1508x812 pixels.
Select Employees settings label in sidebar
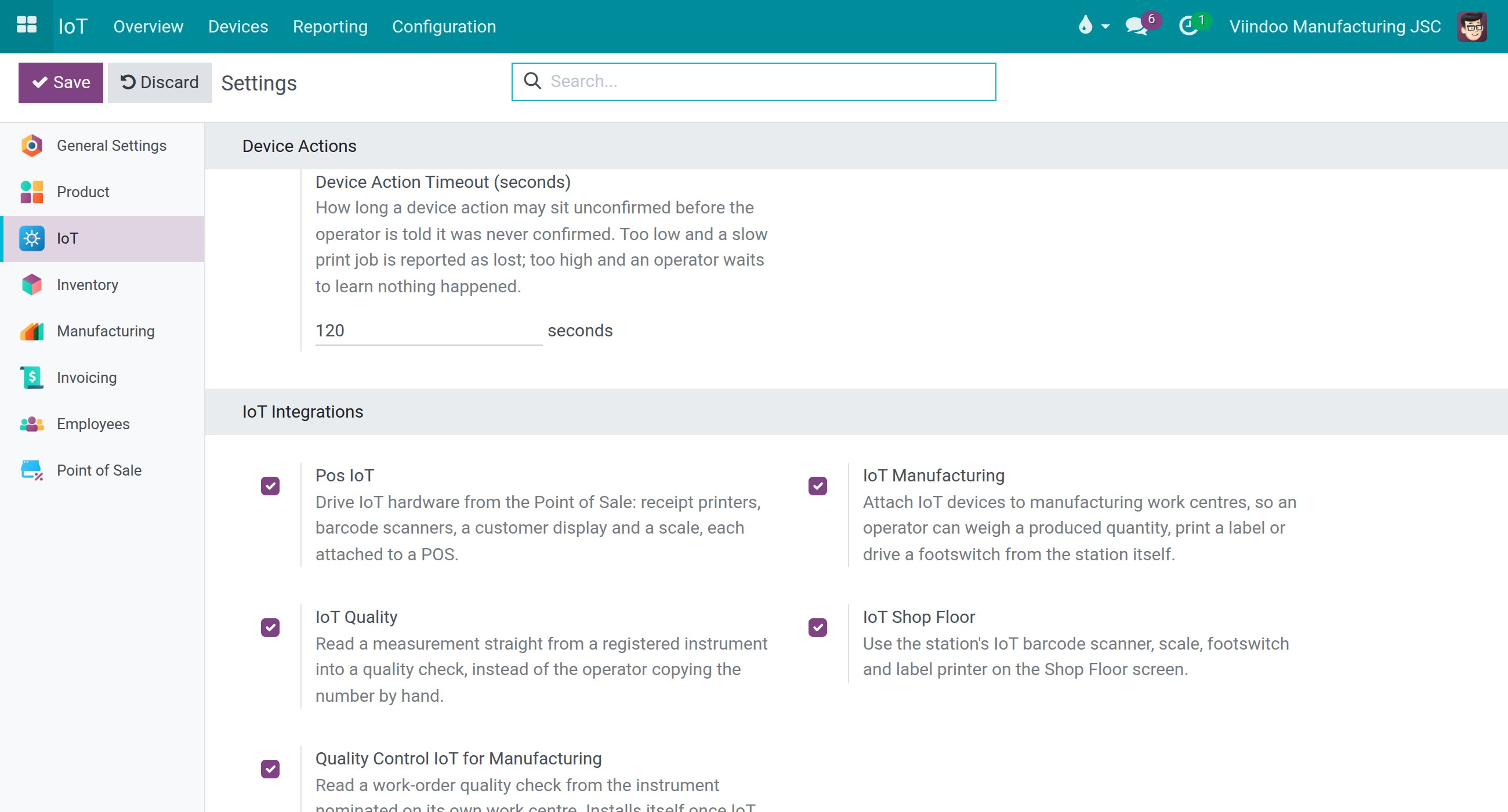click(x=93, y=424)
